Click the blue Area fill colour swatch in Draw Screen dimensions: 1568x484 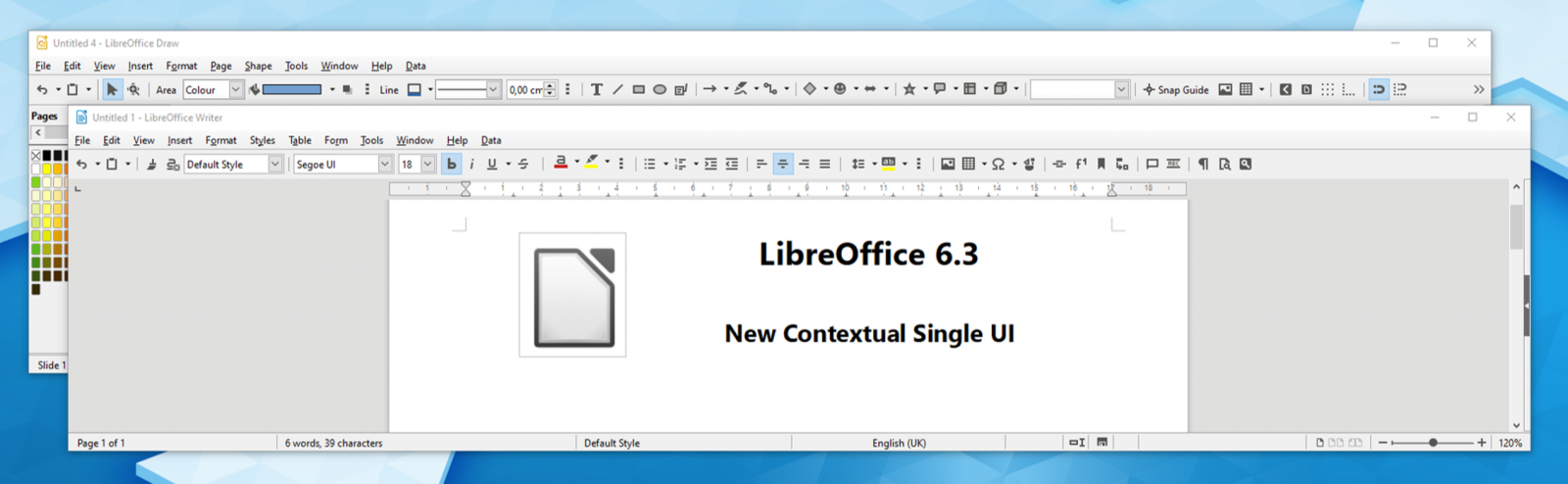[292, 89]
